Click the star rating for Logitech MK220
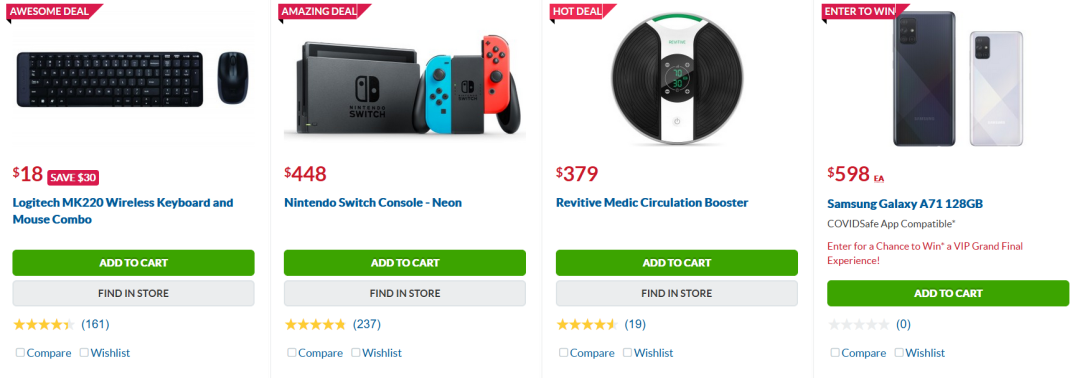This screenshot has height=378, width=1080. (43, 324)
